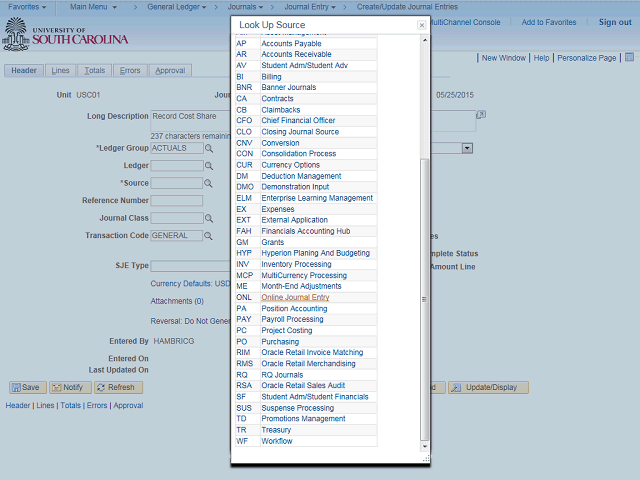Click Personalize Page link

pyautogui.click(x=587, y=58)
